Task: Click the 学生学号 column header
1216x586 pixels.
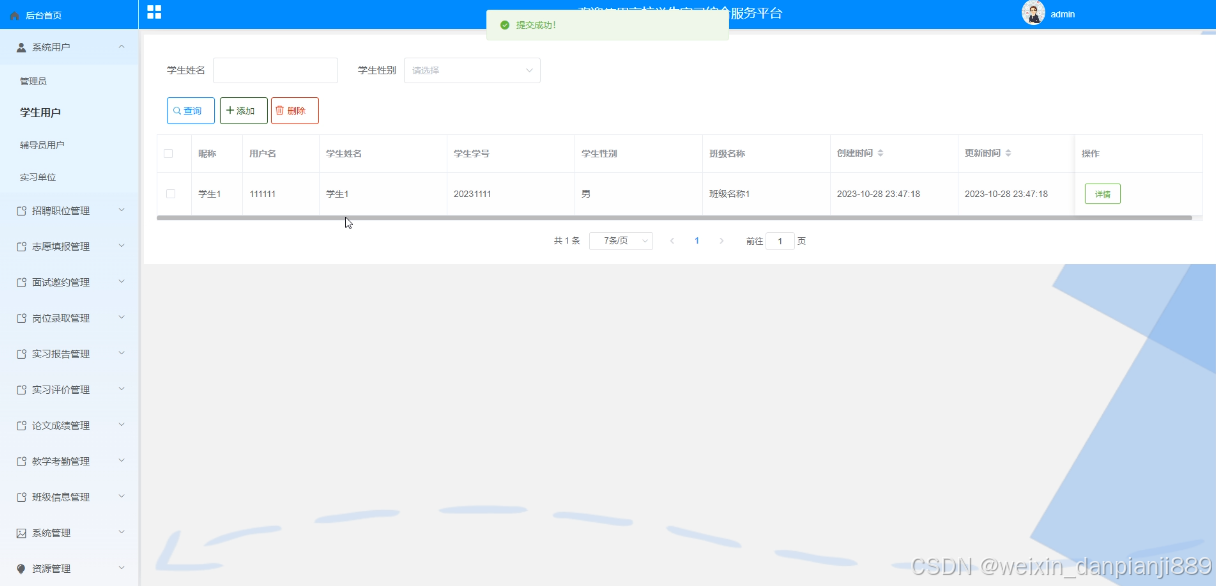Action: pyautogui.click(x=471, y=154)
